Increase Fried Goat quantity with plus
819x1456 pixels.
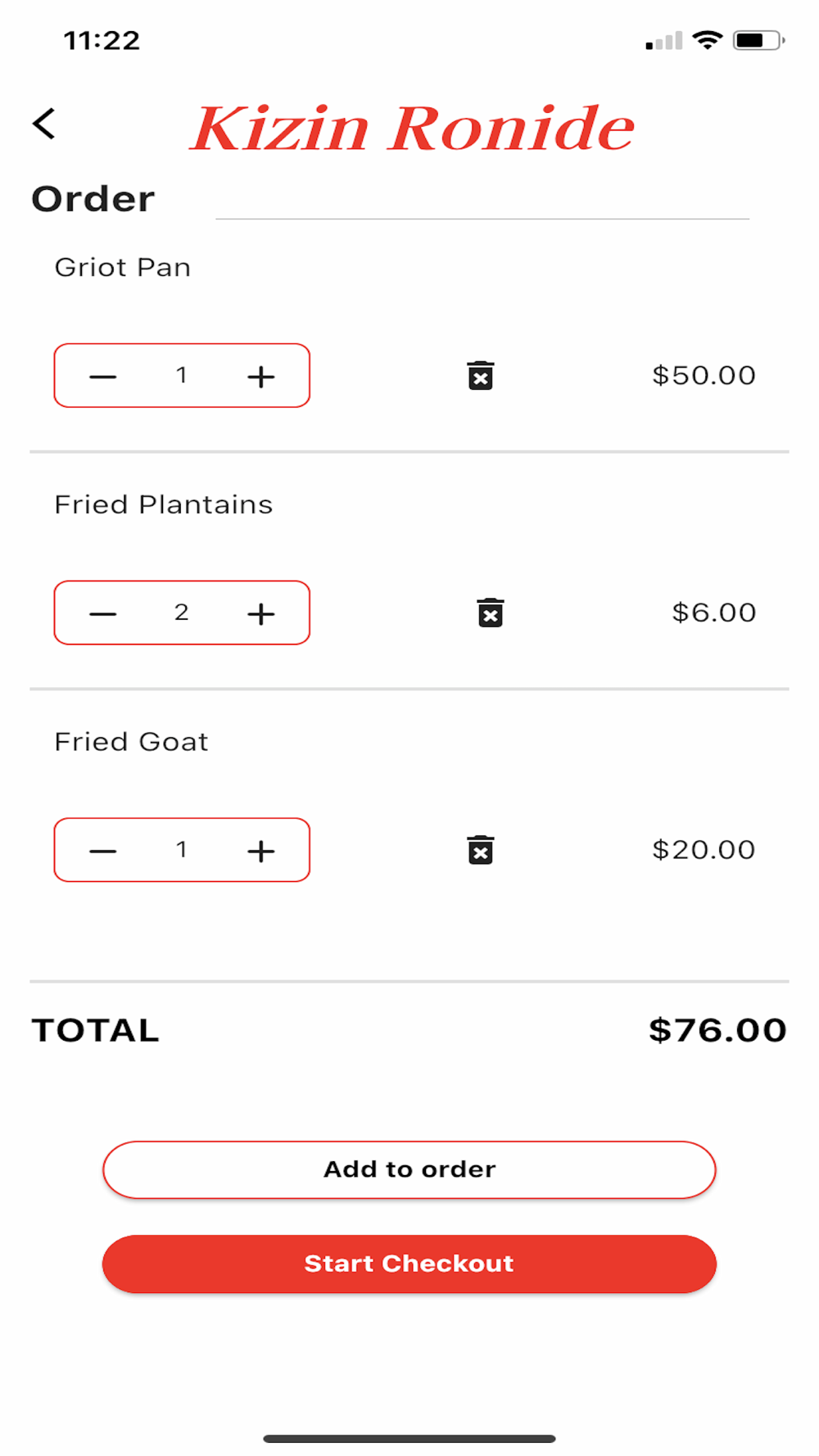(261, 851)
